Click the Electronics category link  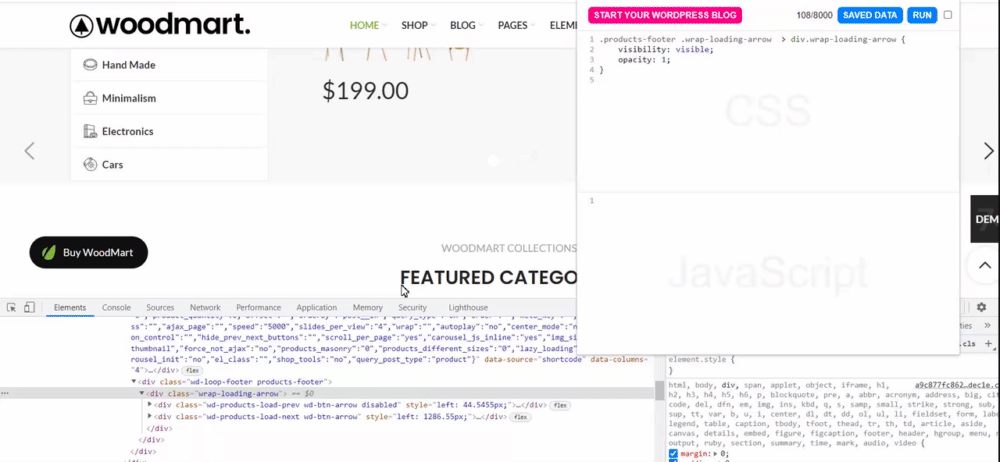click(128, 131)
